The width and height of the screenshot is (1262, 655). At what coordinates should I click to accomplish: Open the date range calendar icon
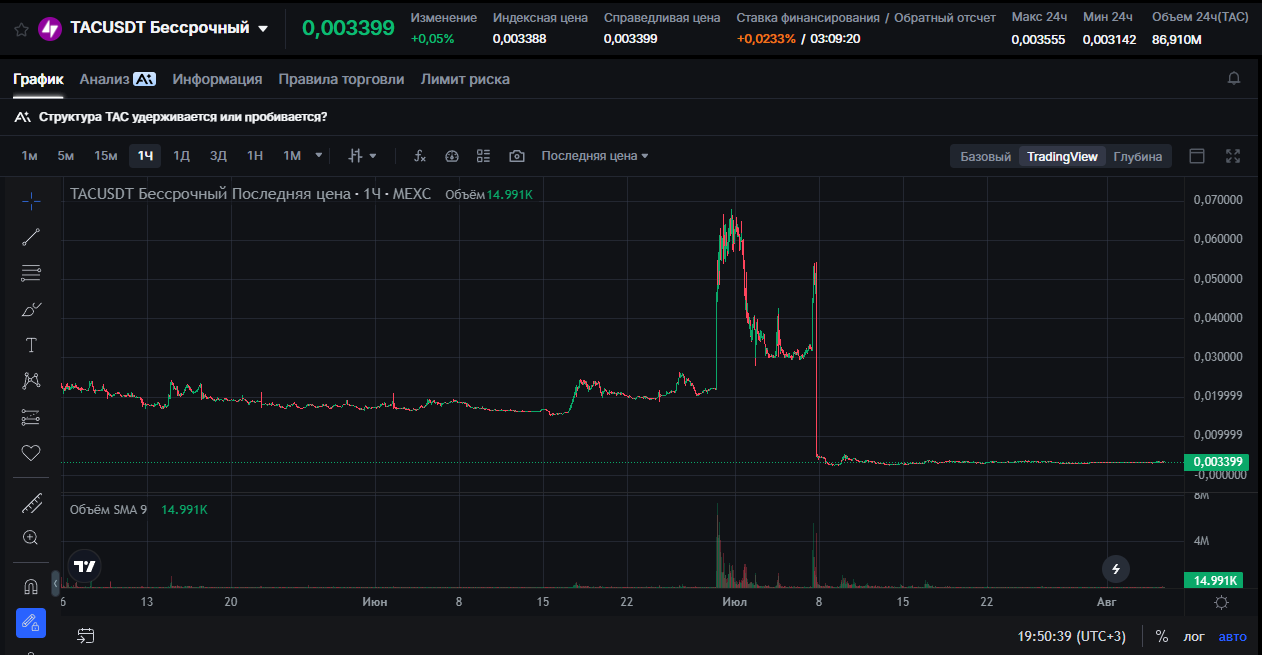[x=86, y=635]
